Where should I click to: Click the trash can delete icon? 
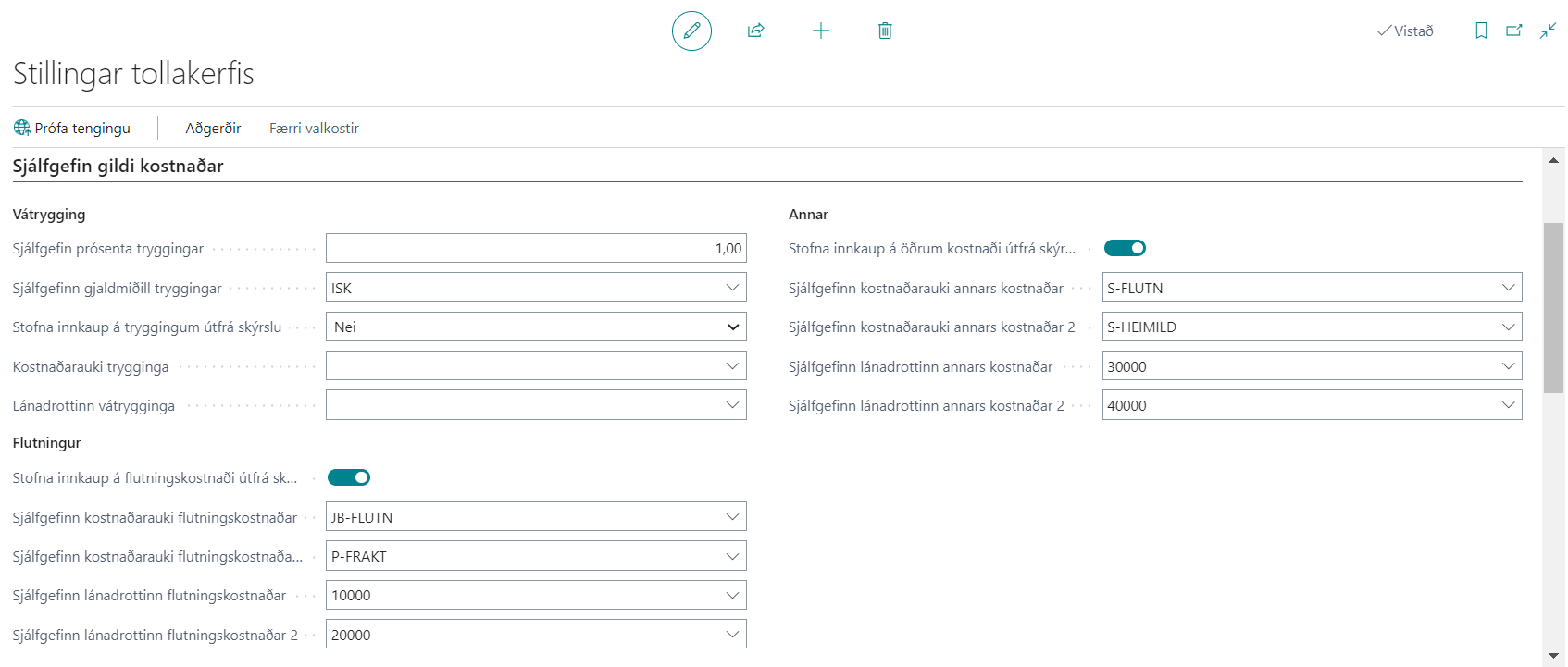(885, 31)
